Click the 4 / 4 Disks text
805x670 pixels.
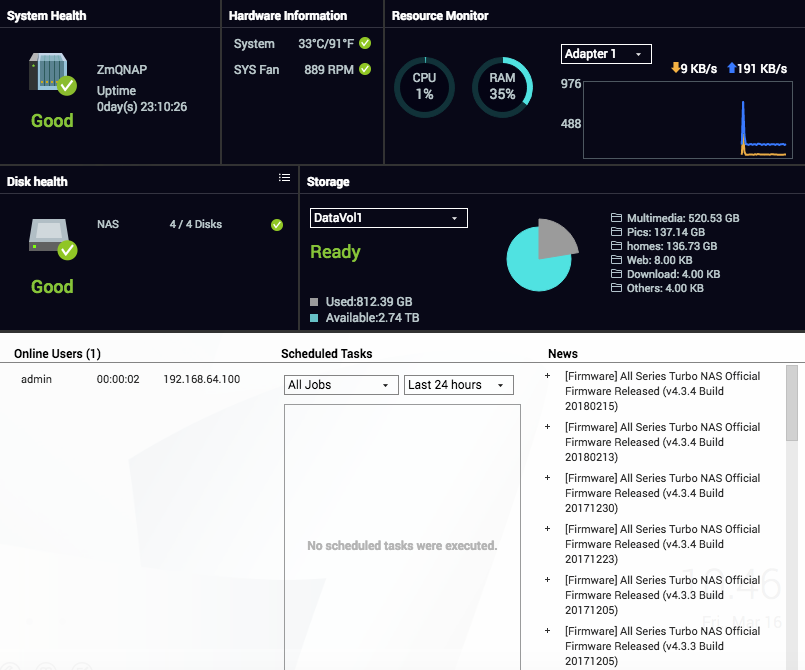pyautogui.click(x=196, y=224)
